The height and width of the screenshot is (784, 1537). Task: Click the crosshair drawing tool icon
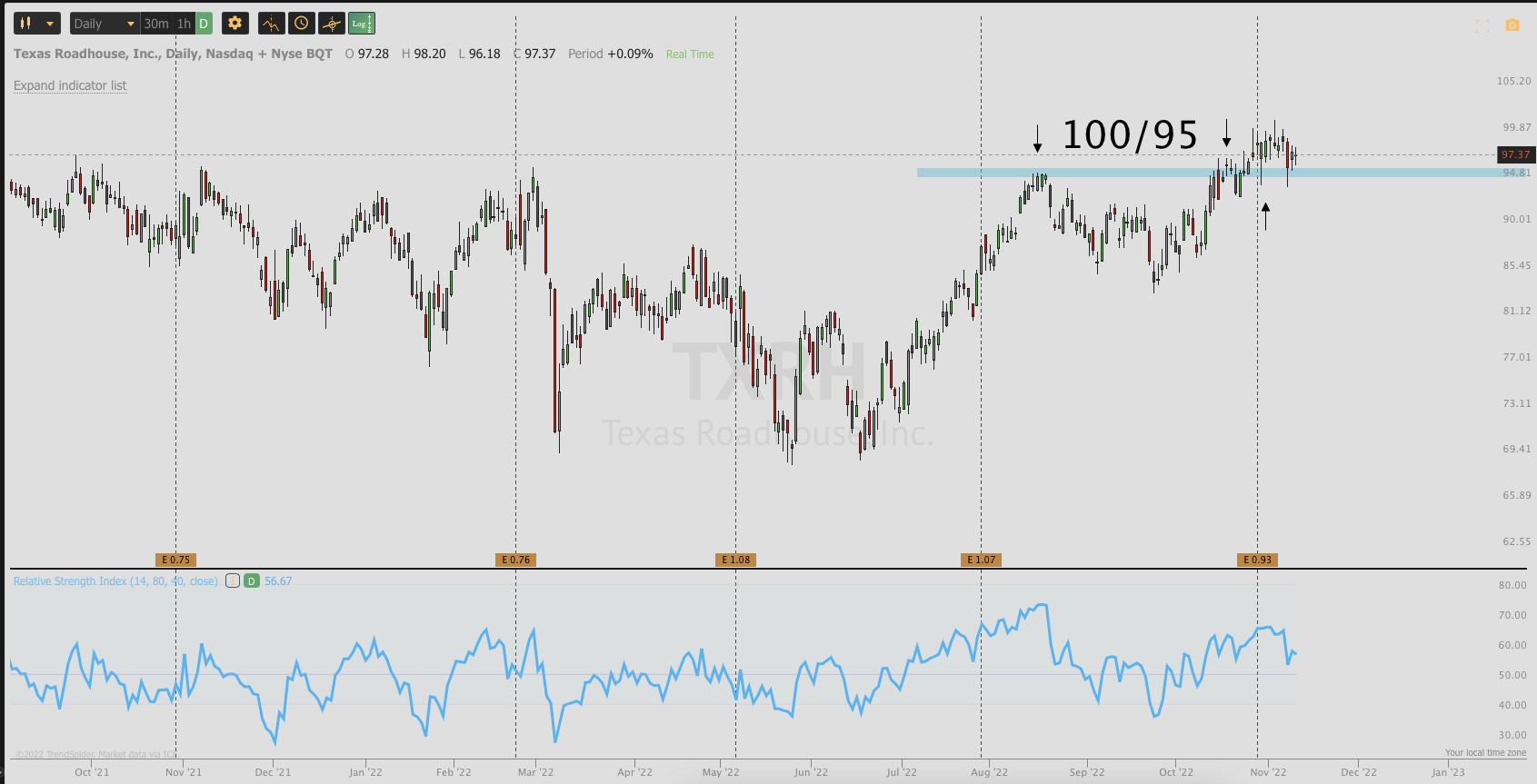pos(331,24)
